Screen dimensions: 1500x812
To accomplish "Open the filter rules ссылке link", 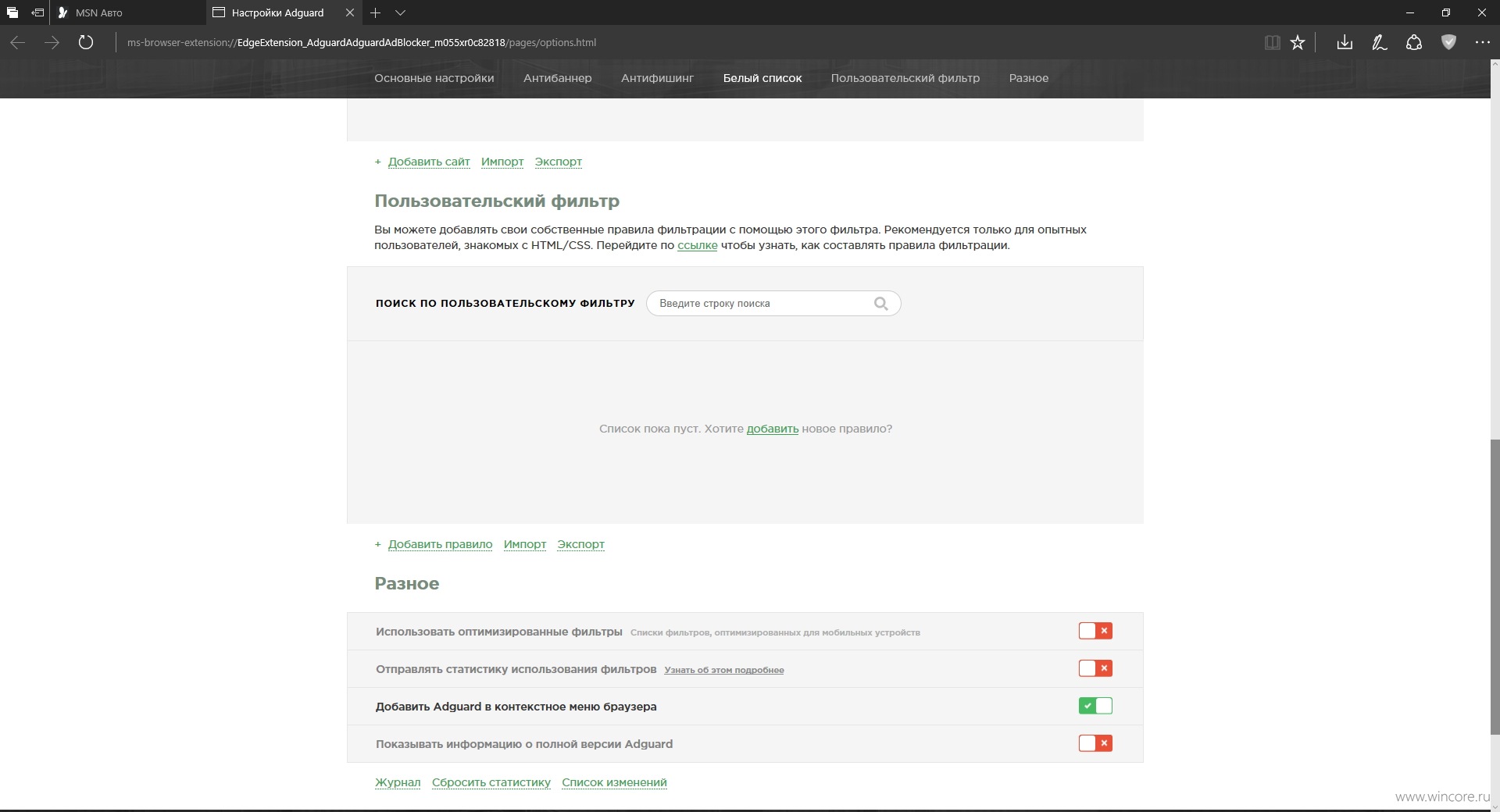I will point(698,245).
